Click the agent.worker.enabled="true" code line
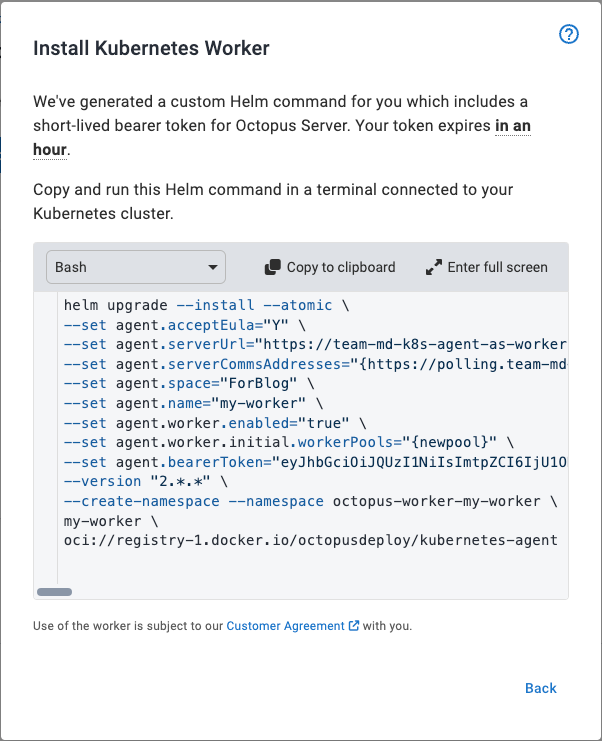The image size is (602, 741). [x=215, y=422]
